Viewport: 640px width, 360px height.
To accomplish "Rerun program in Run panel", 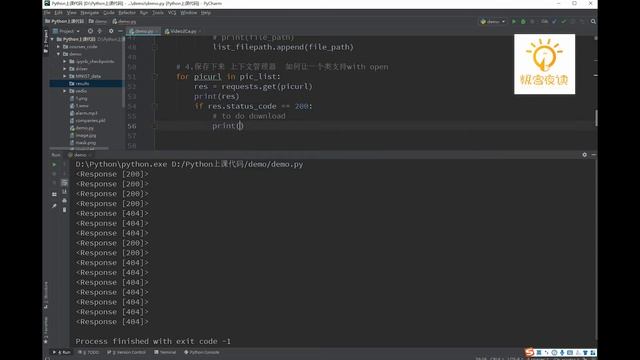I will pyautogui.click(x=54, y=164).
